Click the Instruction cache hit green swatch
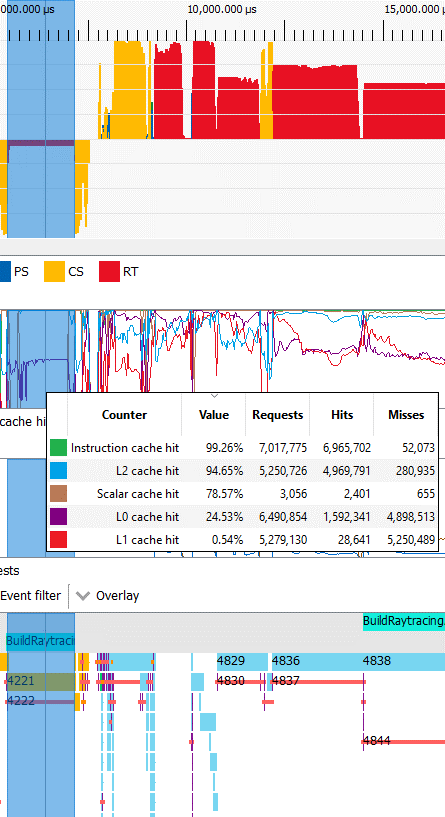The image size is (445, 817). [x=58, y=448]
